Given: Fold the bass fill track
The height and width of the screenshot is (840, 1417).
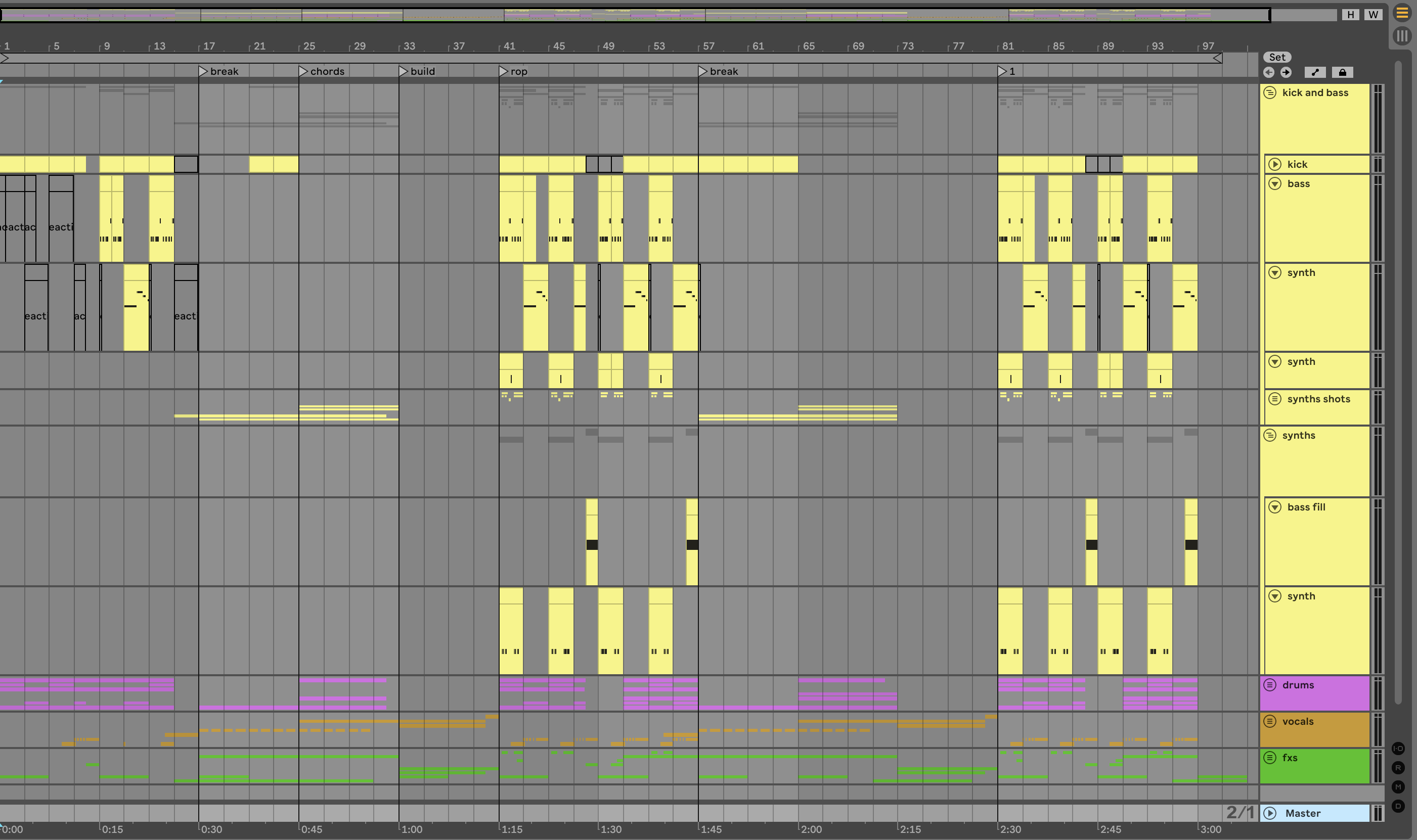Looking at the screenshot, I should click(1275, 507).
